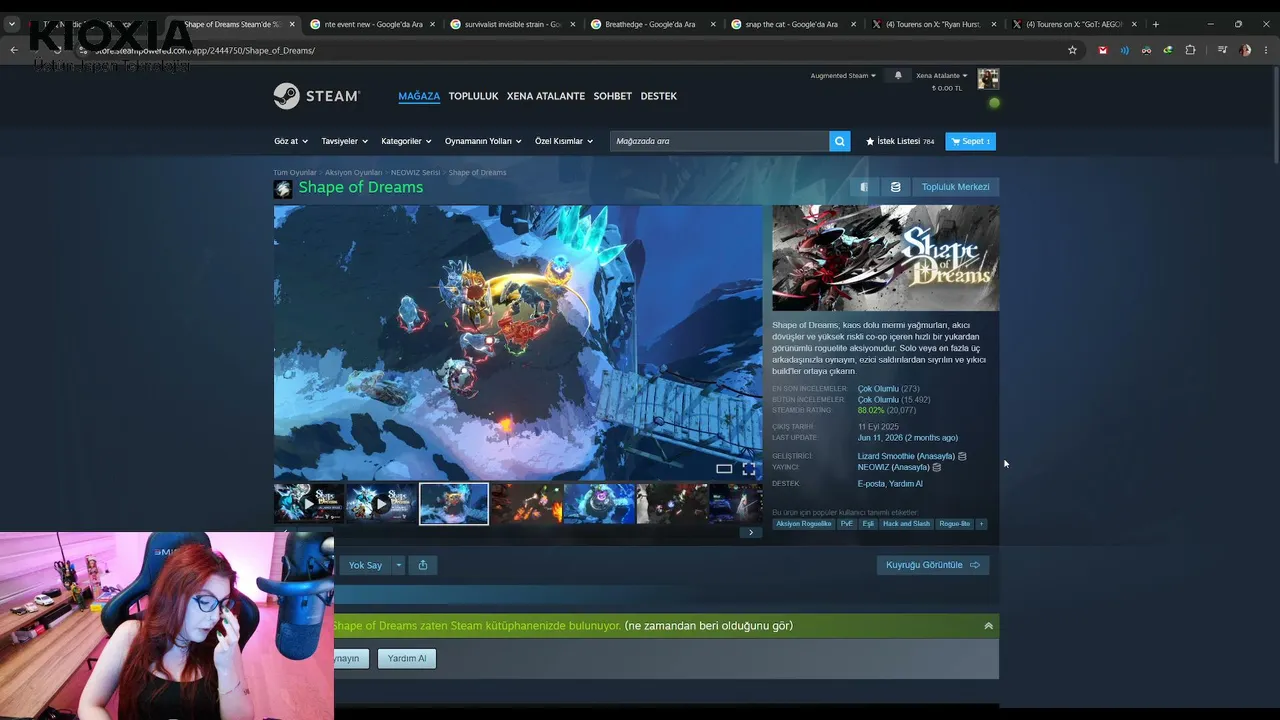Screen dimensions: 1280x720
Task: Add a tag with the plus button
Action: [981, 524]
